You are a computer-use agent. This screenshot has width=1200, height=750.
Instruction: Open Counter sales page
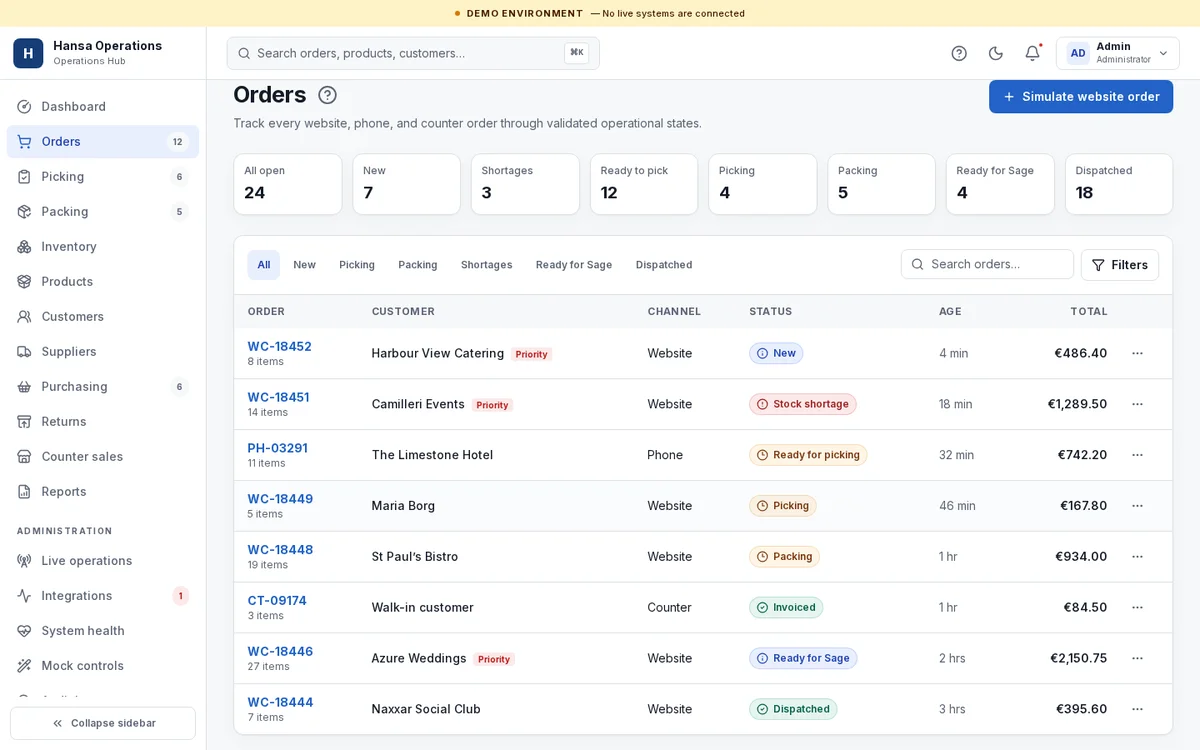[103, 457]
